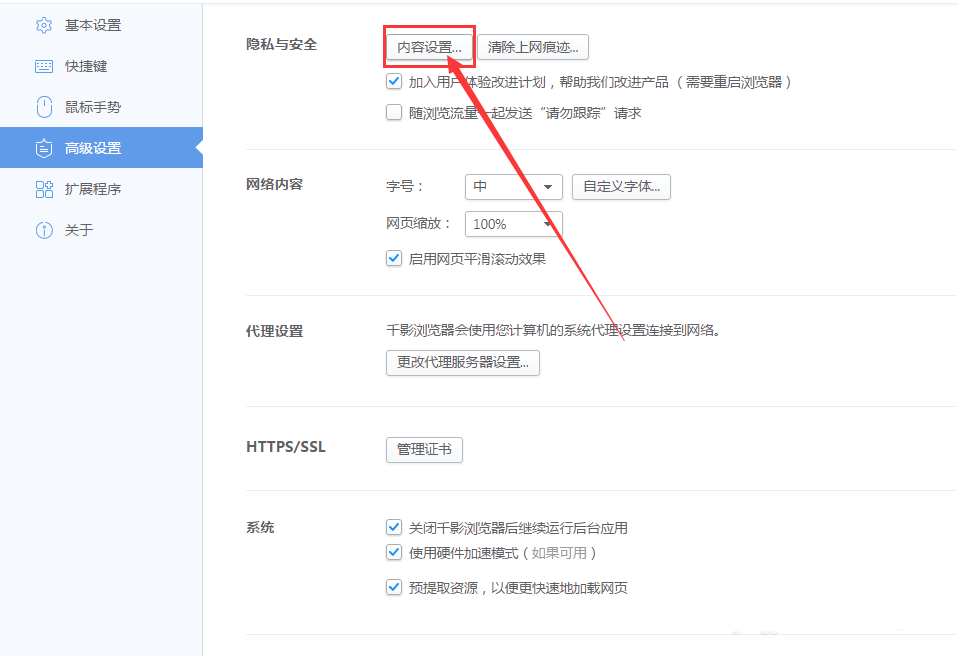This screenshot has width=957, height=656.
Task: Click the gear icon beside 基本设置
Action: pos(44,24)
